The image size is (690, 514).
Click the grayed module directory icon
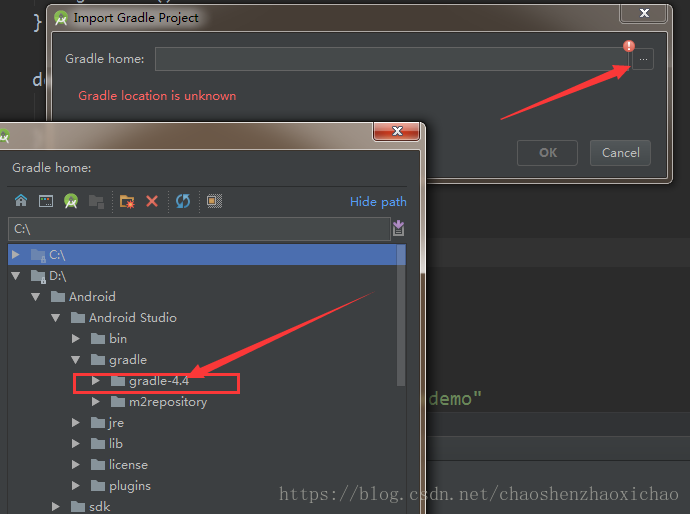(96, 202)
